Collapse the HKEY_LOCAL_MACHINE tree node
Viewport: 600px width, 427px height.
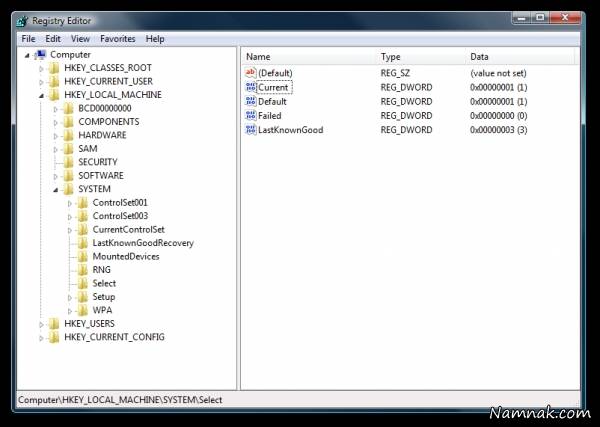42,95
